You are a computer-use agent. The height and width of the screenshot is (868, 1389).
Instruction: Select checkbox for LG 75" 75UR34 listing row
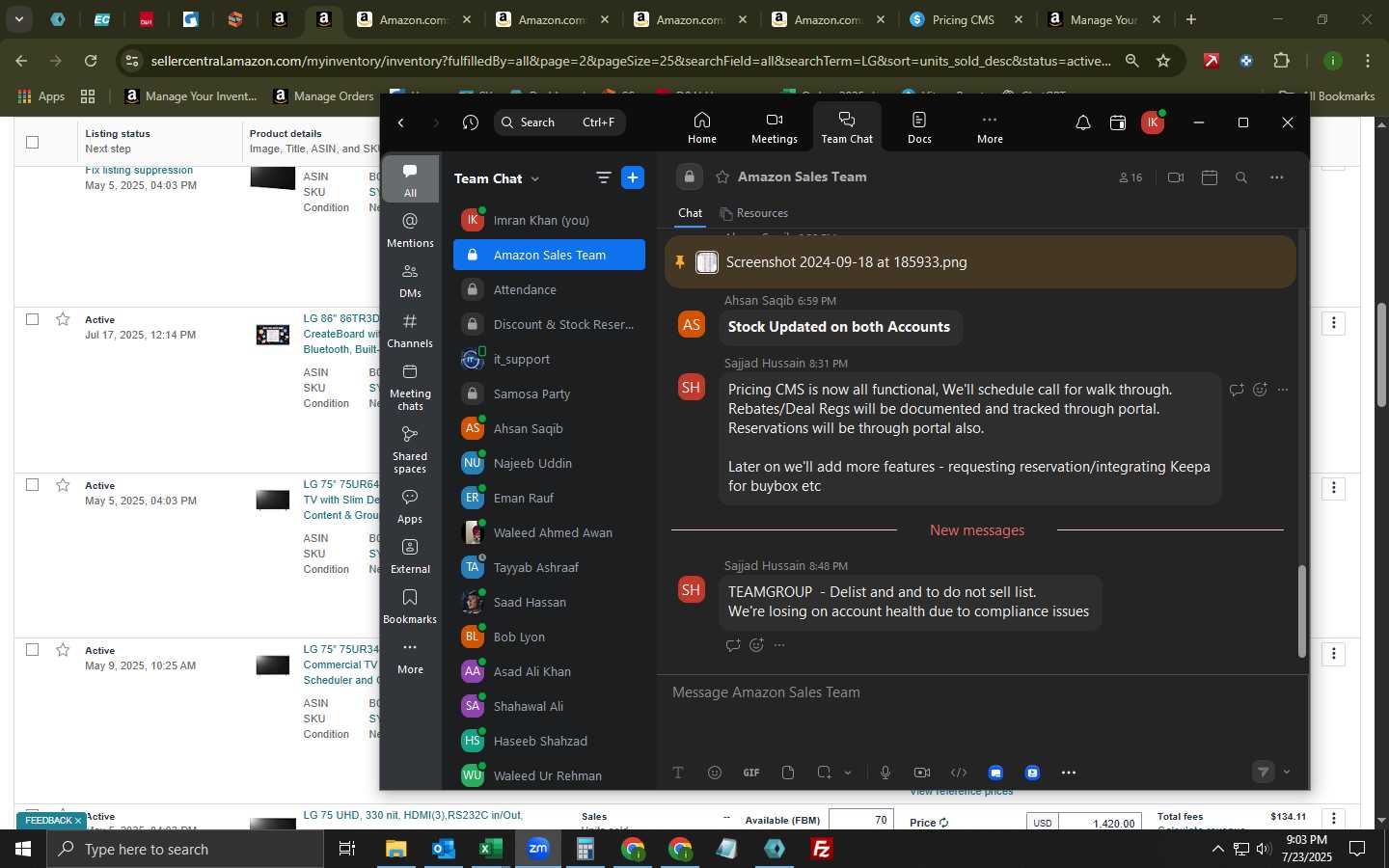pyautogui.click(x=32, y=649)
